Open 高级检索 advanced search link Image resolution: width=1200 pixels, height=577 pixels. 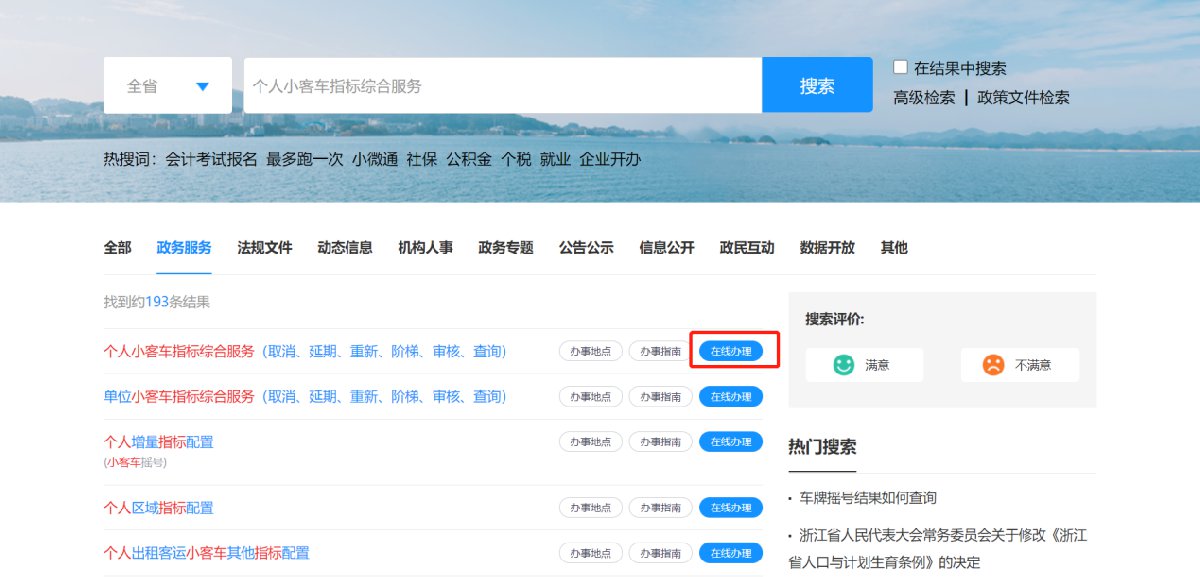tap(924, 98)
